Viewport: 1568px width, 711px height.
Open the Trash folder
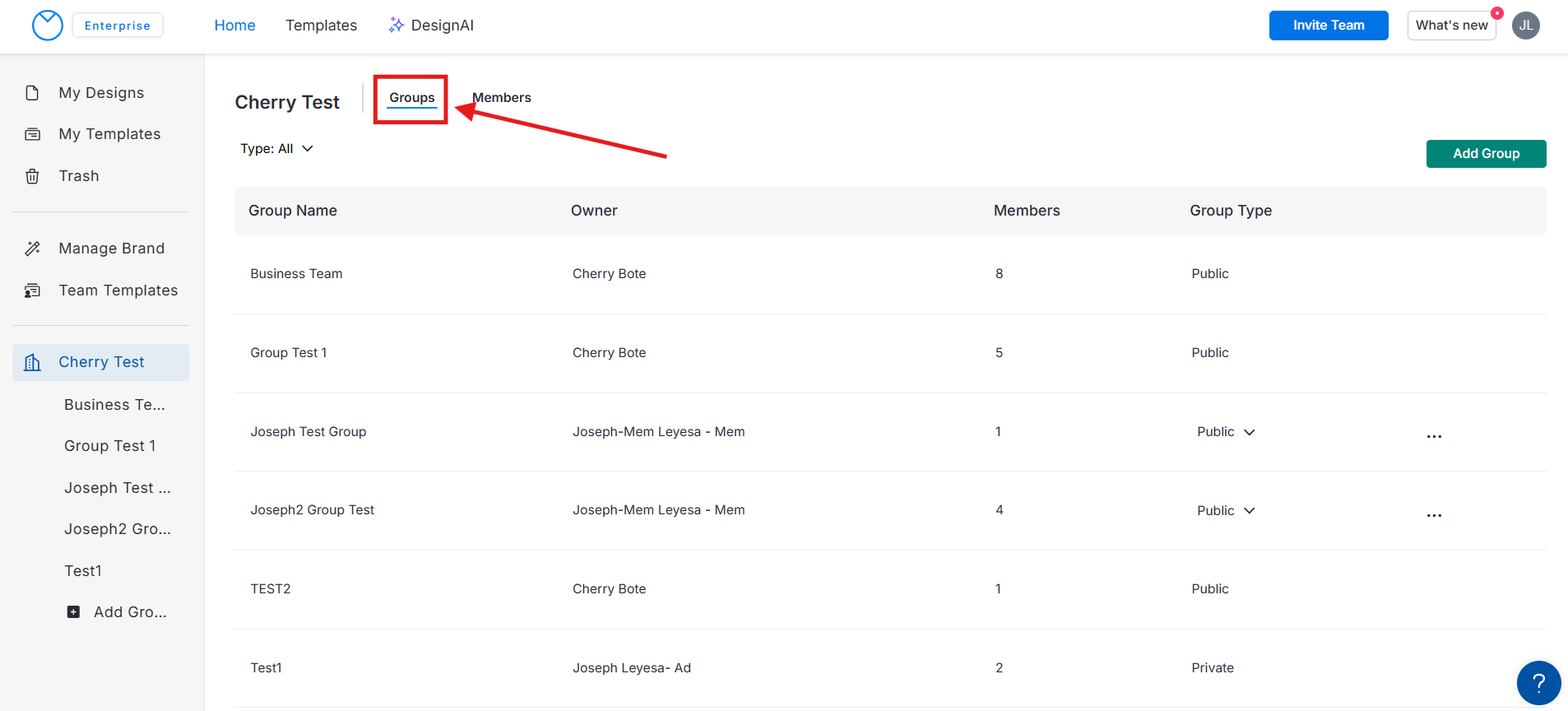click(x=78, y=176)
